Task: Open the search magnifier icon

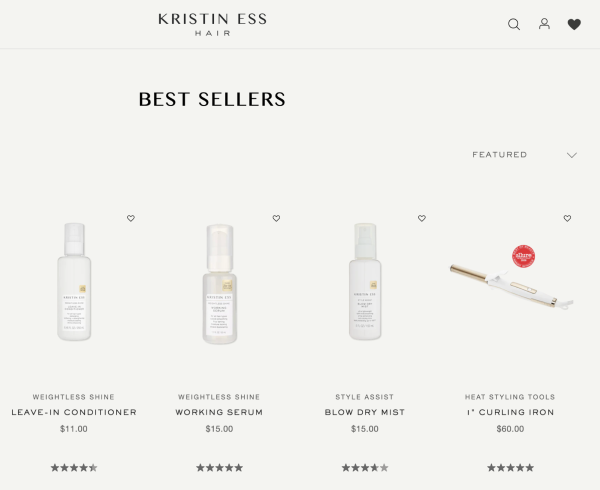Action: coord(514,24)
